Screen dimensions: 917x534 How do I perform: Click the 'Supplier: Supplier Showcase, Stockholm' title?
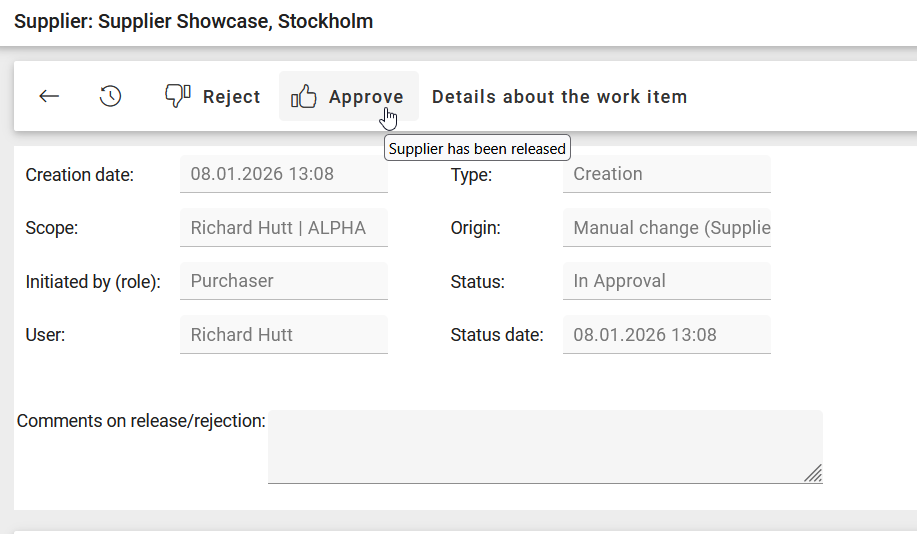[x=194, y=21]
